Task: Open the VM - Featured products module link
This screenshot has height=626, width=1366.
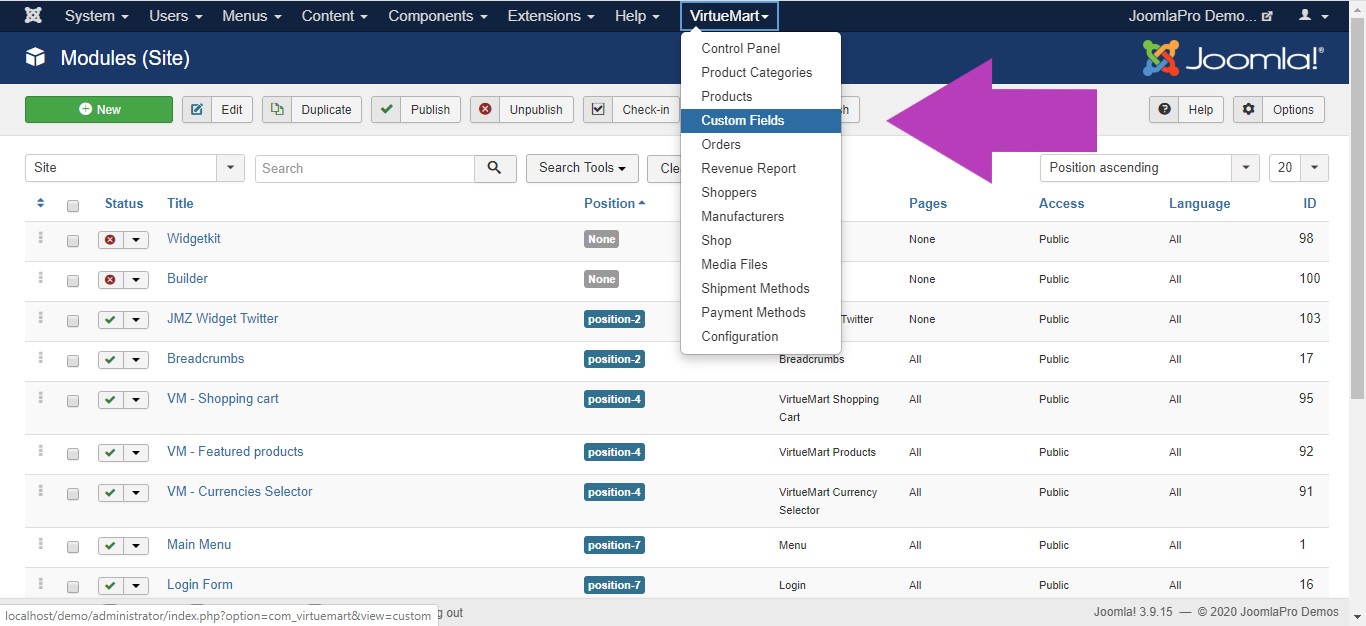Action: point(235,451)
